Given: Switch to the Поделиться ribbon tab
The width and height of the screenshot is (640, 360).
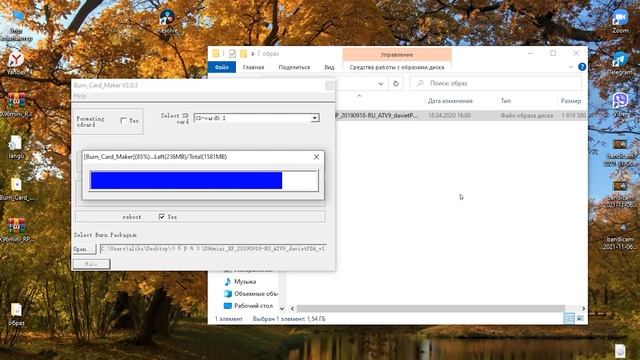Looking at the screenshot, I should [294, 67].
